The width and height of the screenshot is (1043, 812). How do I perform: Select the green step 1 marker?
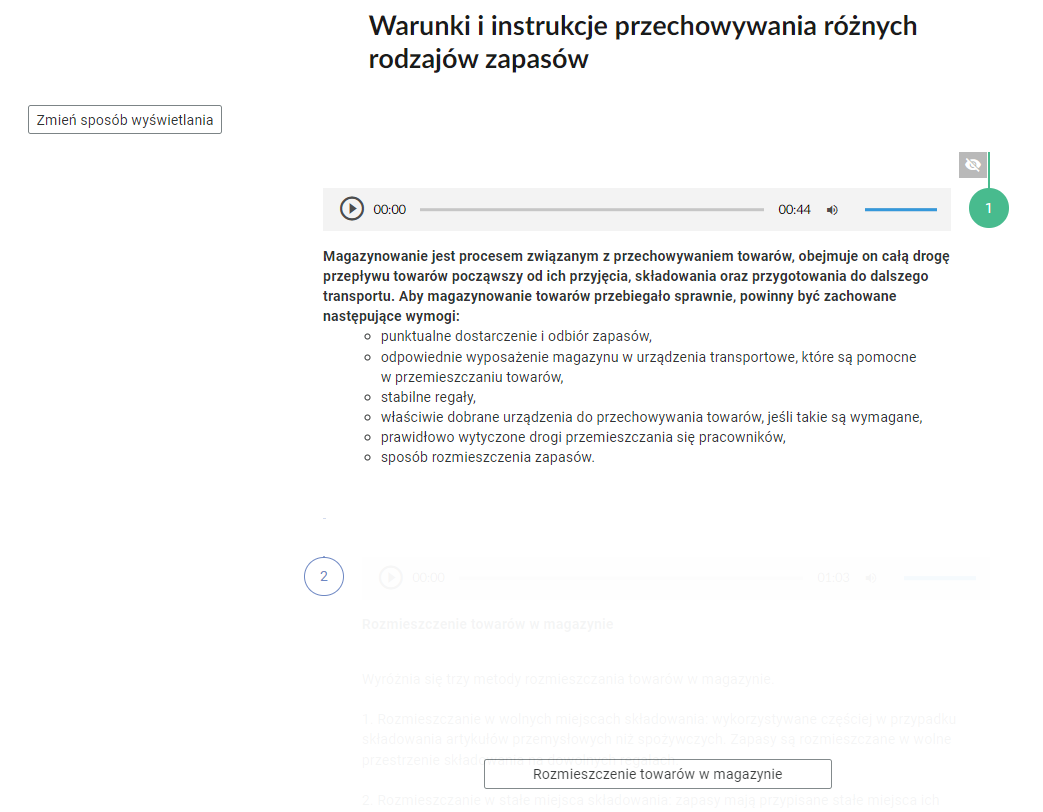click(x=988, y=208)
